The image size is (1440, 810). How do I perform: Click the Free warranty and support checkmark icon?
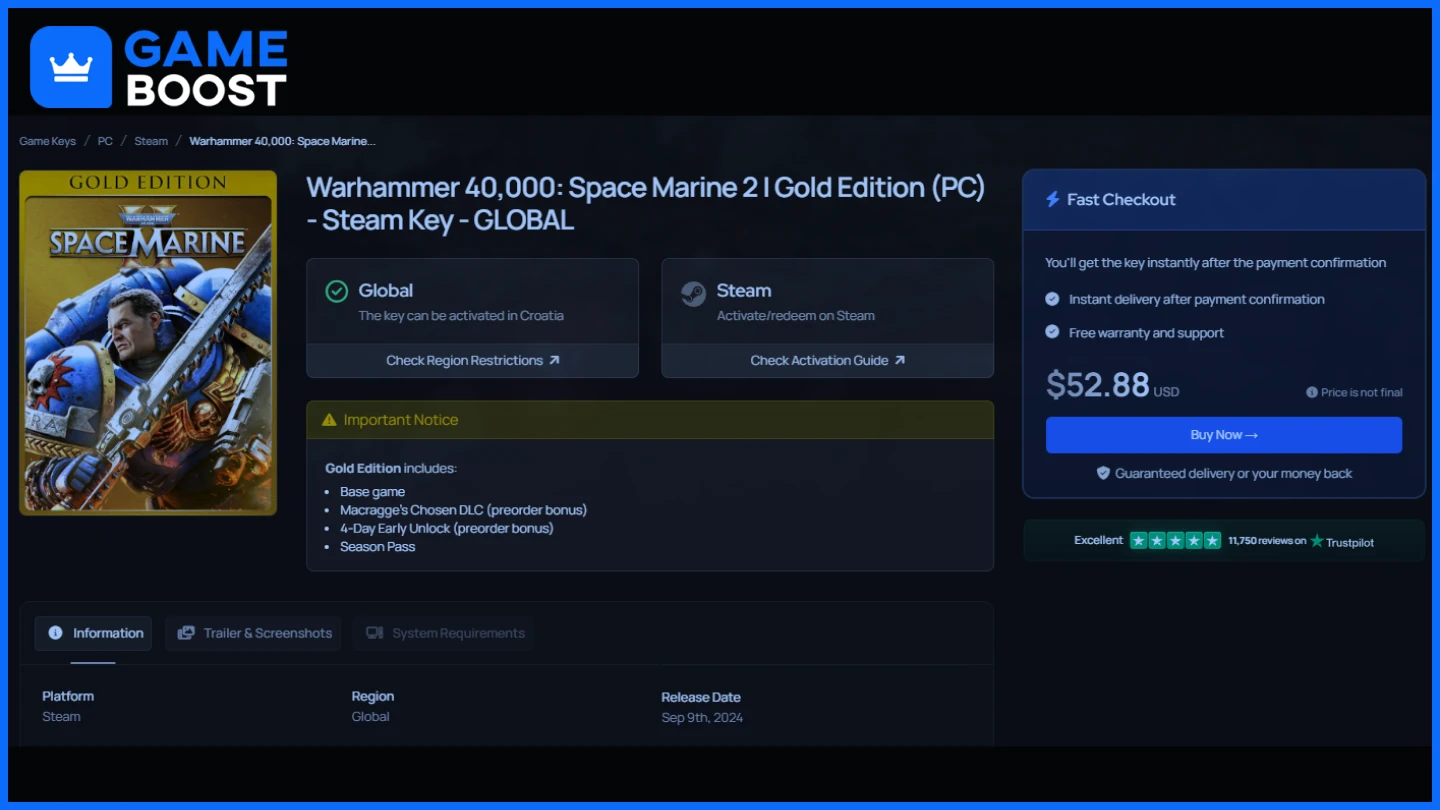(1052, 332)
